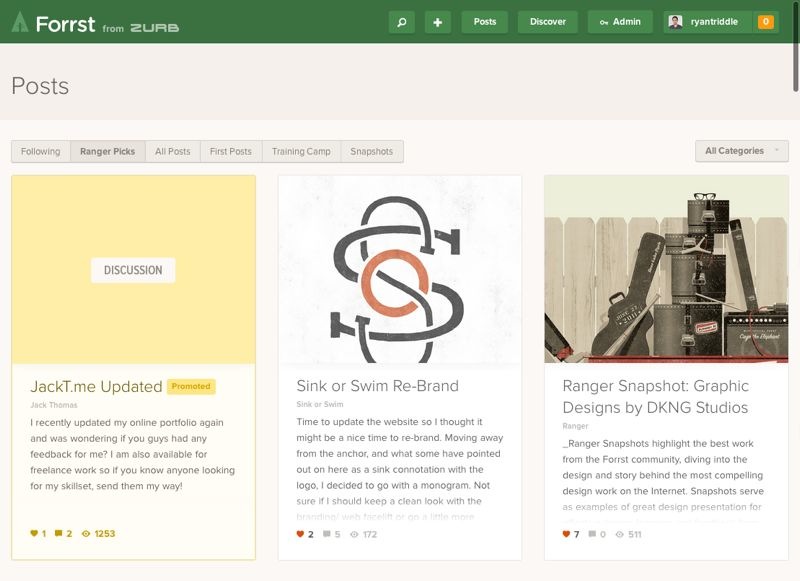Switch to the All Posts tab

(172, 151)
